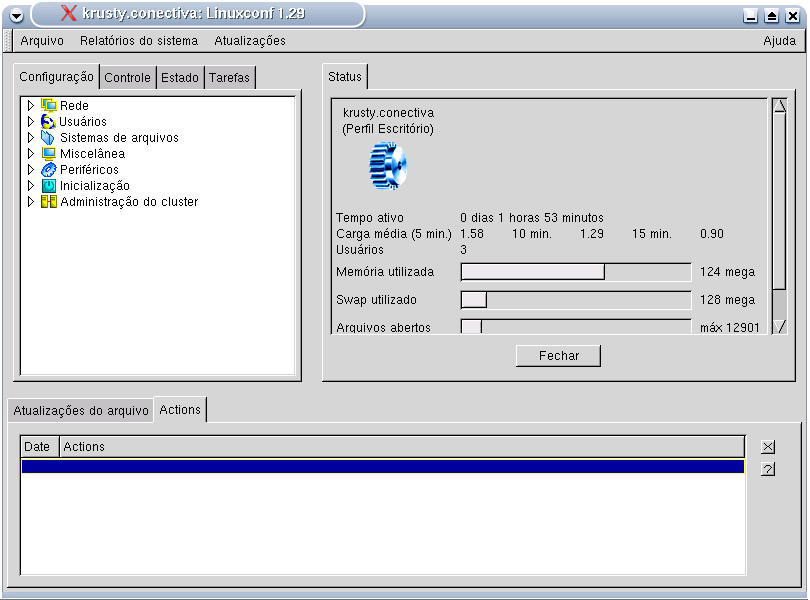Switch to Atualizações do arquivo tab
Viewport: 810px width, 600px height.
pos(81,410)
